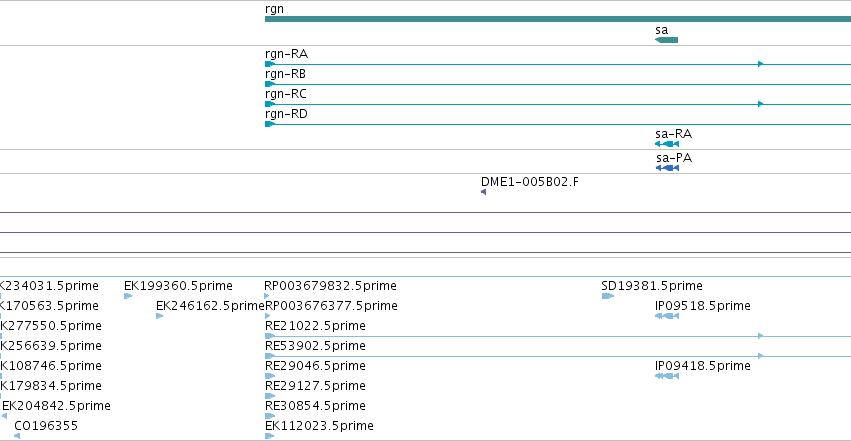The image size is (851, 441).
Task: Click the RE21022.5prime start glyph
Action: point(270,336)
